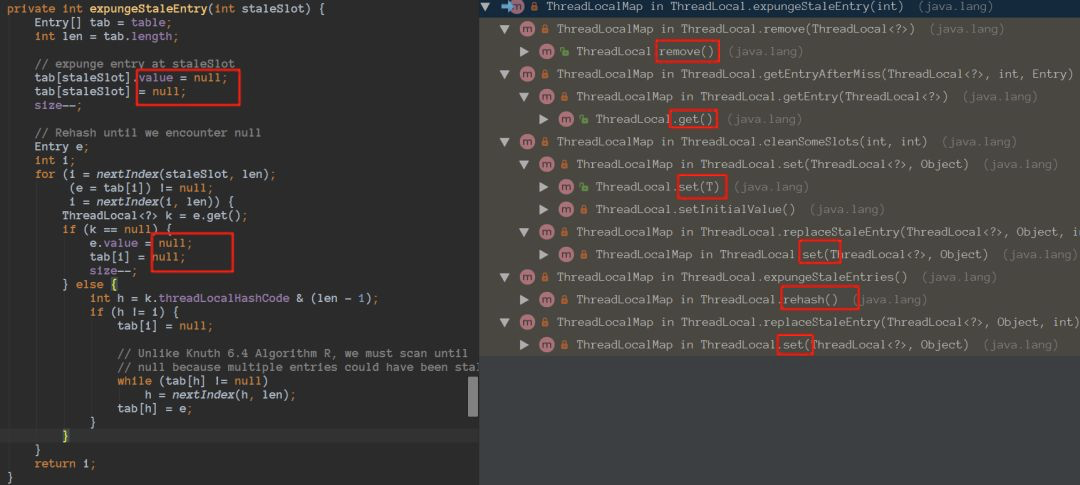Collapse the getEntryAfterMiss tree node
Screen dimensions: 1080x485
(506, 74)
